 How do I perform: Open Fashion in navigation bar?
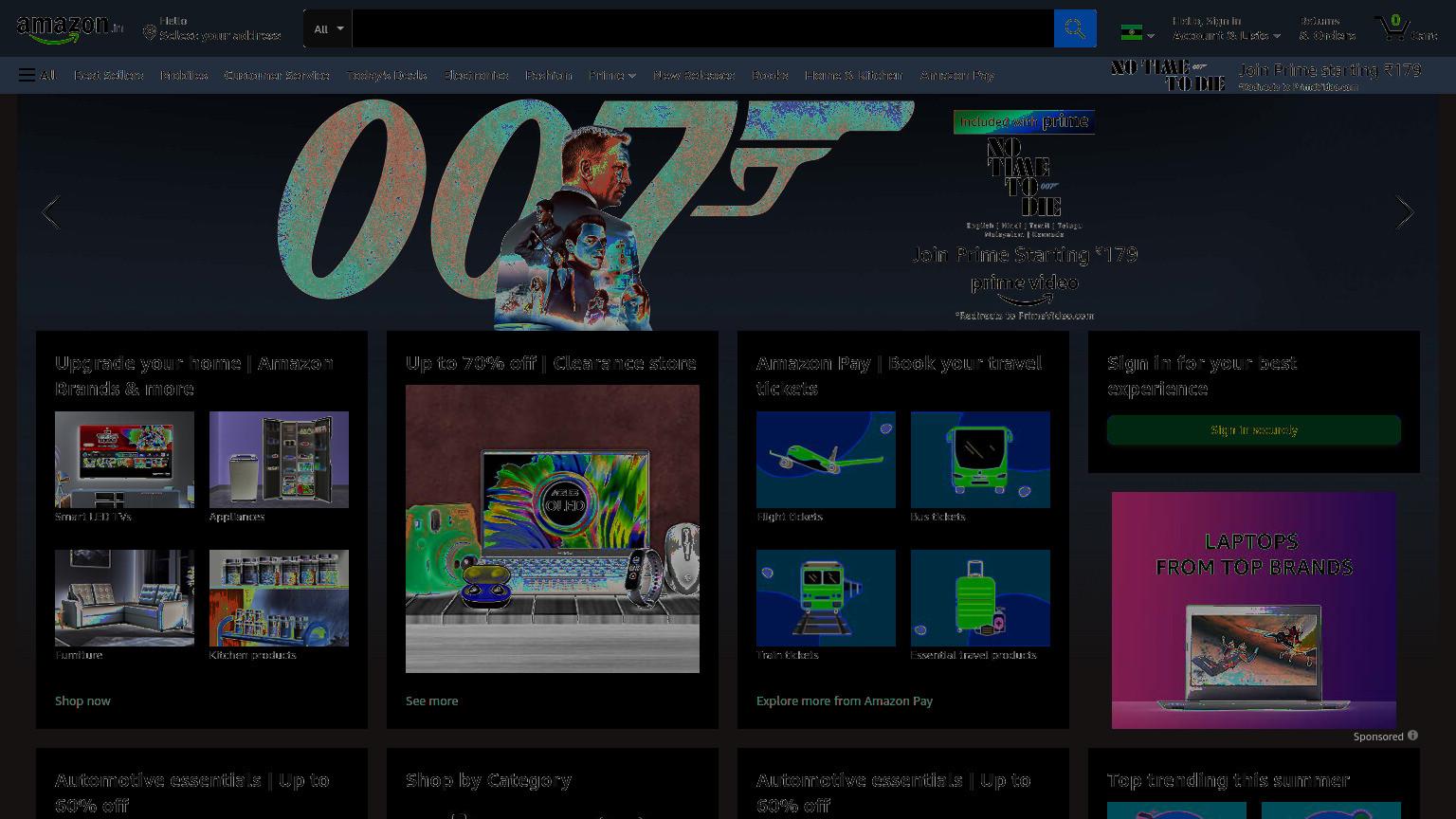(548, 75)
